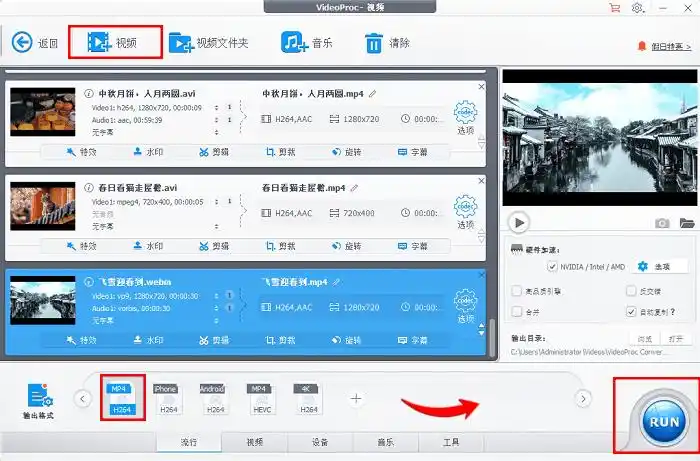Open codec options gear for first video

click(x=465, y=111)
